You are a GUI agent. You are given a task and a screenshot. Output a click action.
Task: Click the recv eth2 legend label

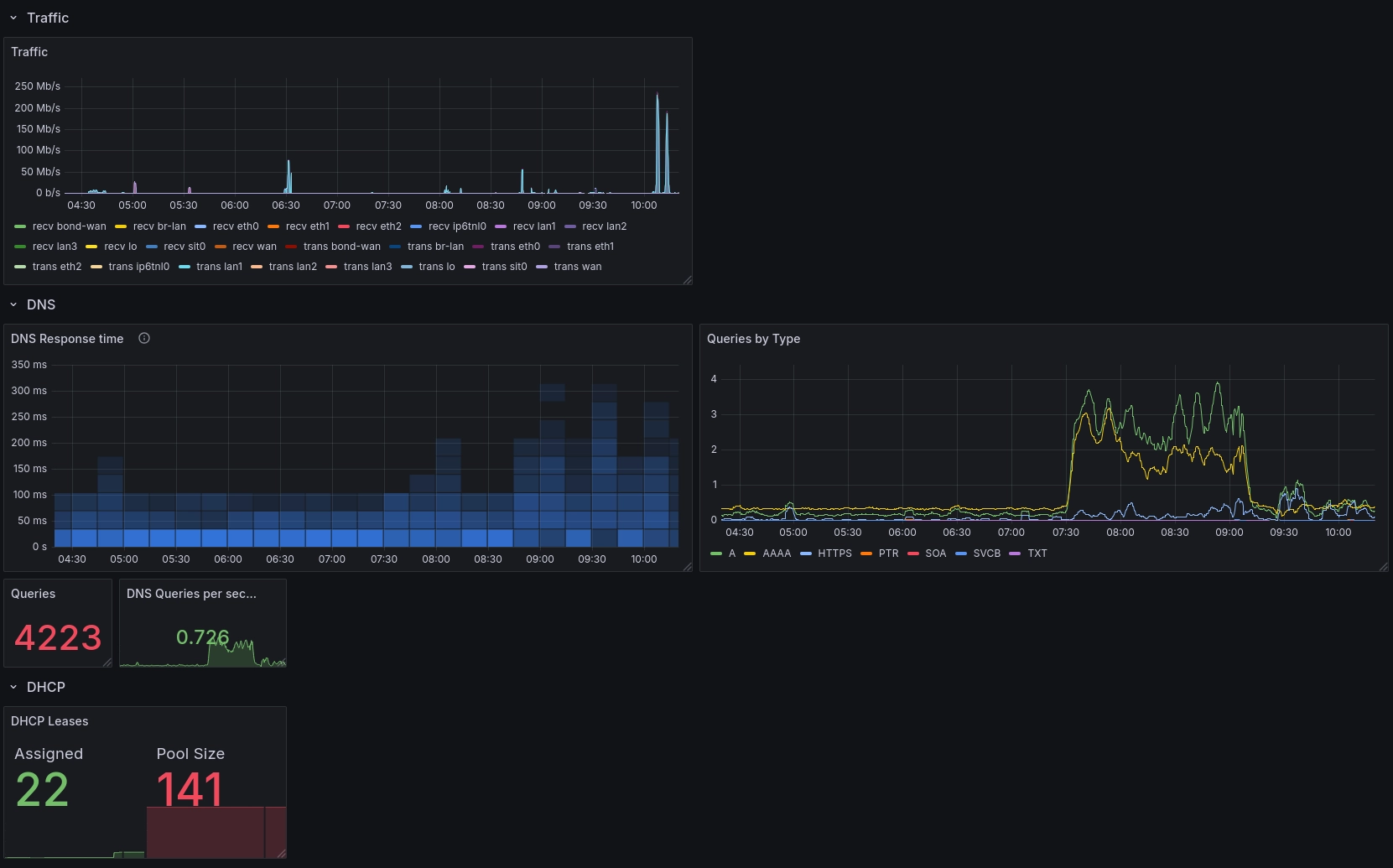click(x=378, y=226)
